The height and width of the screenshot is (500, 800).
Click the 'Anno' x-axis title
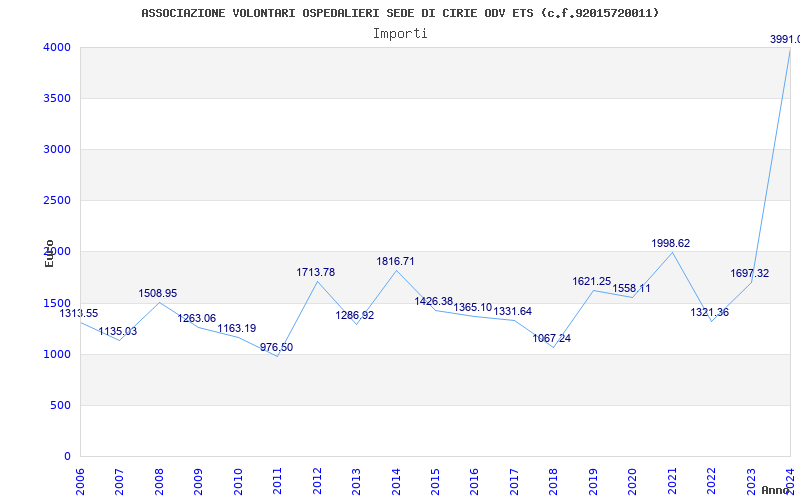pos(778,490)
